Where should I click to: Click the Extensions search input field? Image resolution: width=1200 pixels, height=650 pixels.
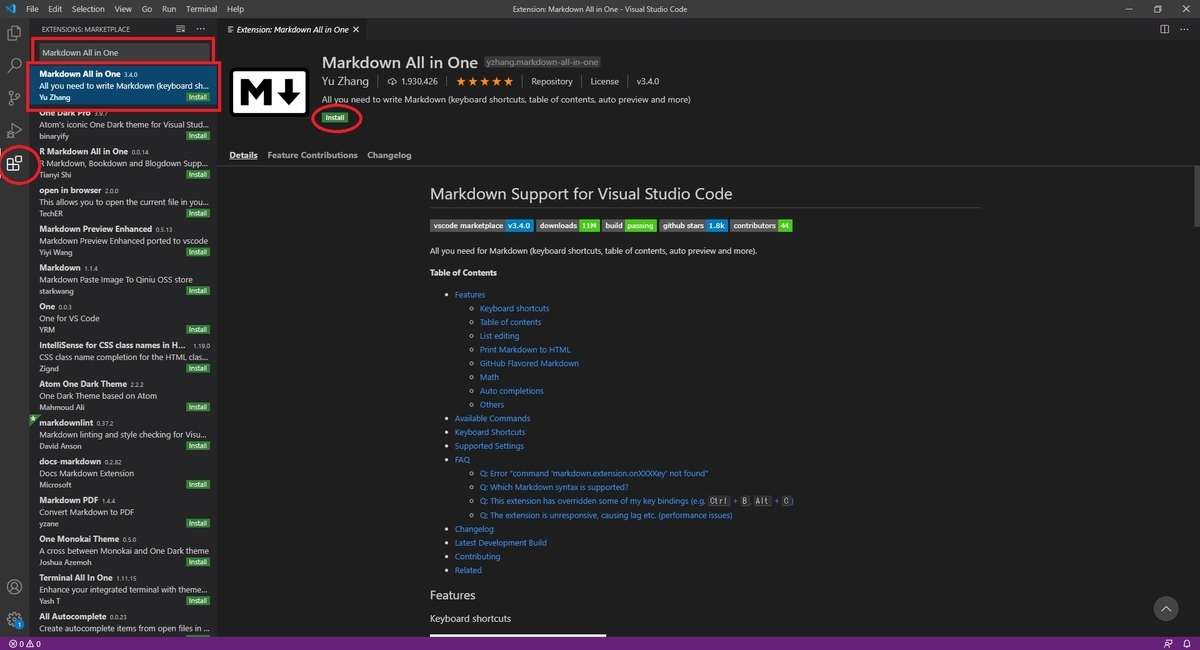tap(124, 52)
